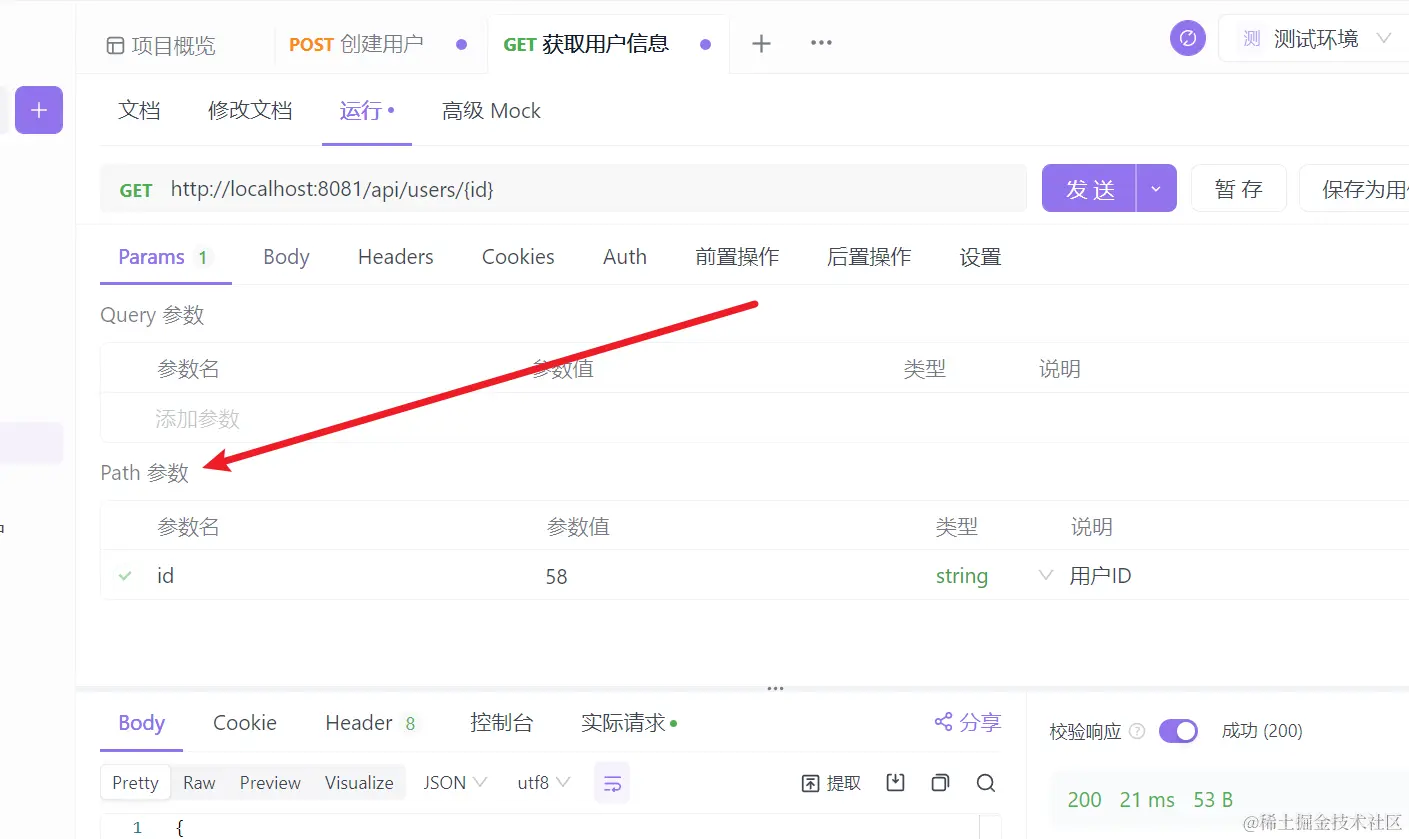This screenshot has width=1409, height=839.
Task: Open the tab overflow ellipsis menu
Action: tap(821, 43)
